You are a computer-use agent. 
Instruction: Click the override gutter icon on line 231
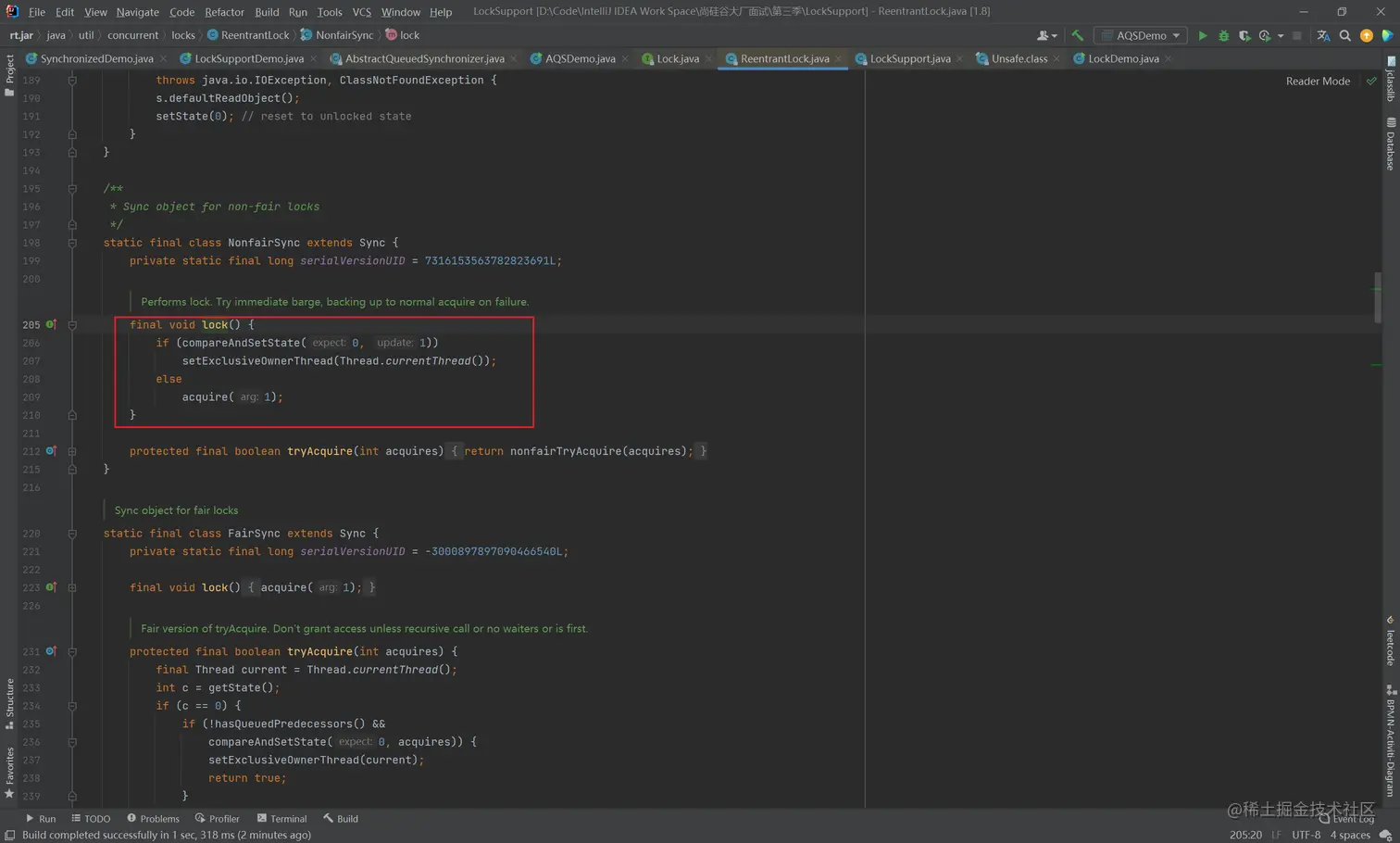[x=51, y=651]
